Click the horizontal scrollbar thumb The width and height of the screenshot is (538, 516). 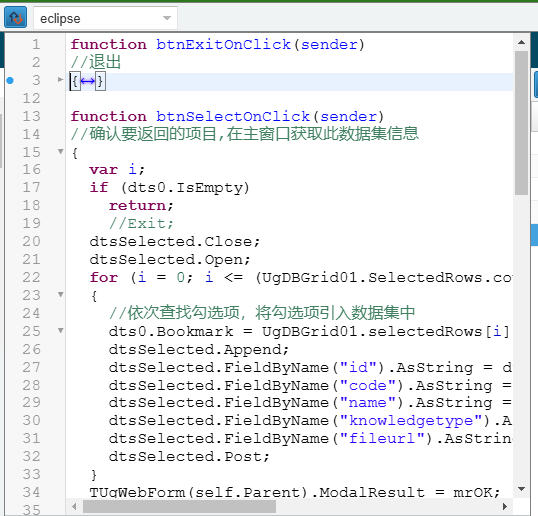[179, 506]
